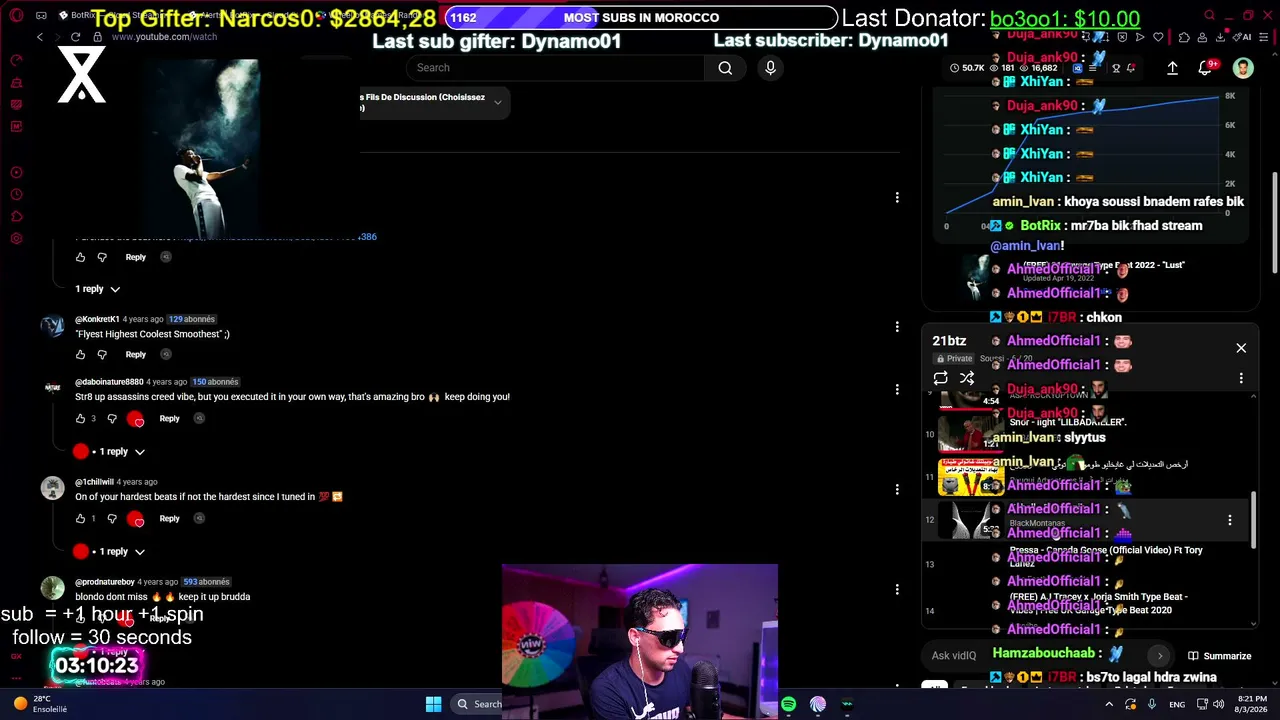Open options menu for @prodnatureboy comment
The height and width of the screenshot is (720, 1280).
(x=897, y=589)
